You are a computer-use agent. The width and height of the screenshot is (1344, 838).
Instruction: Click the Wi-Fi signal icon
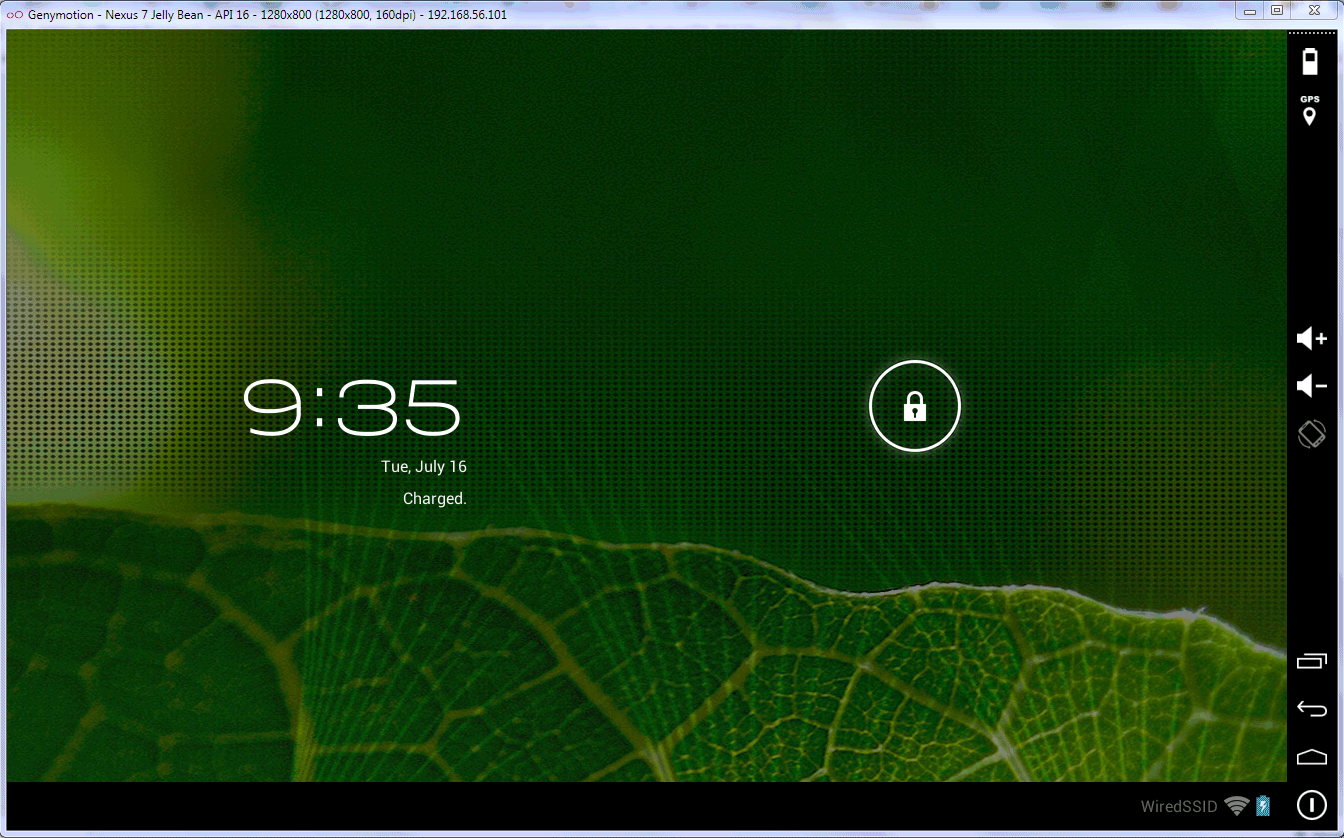point(1237,806)
